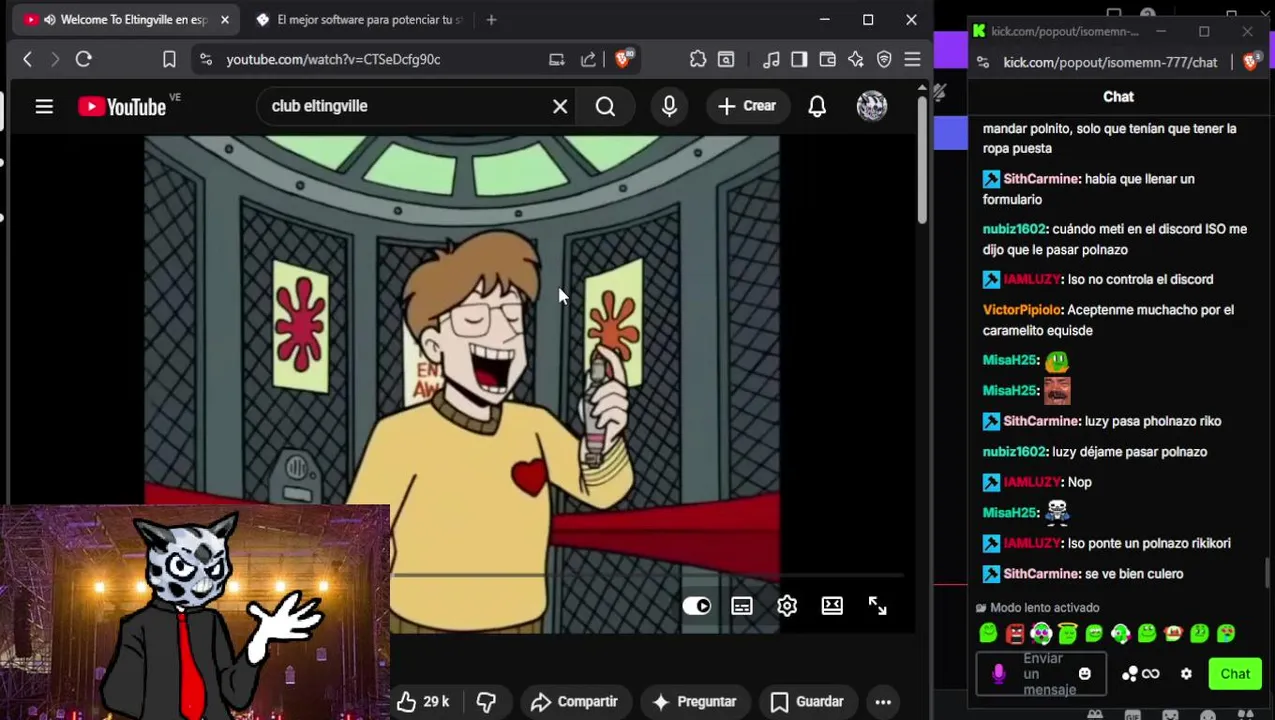1275x720 pixels.
Task: Dislike the video
Action: coord(486,702)
